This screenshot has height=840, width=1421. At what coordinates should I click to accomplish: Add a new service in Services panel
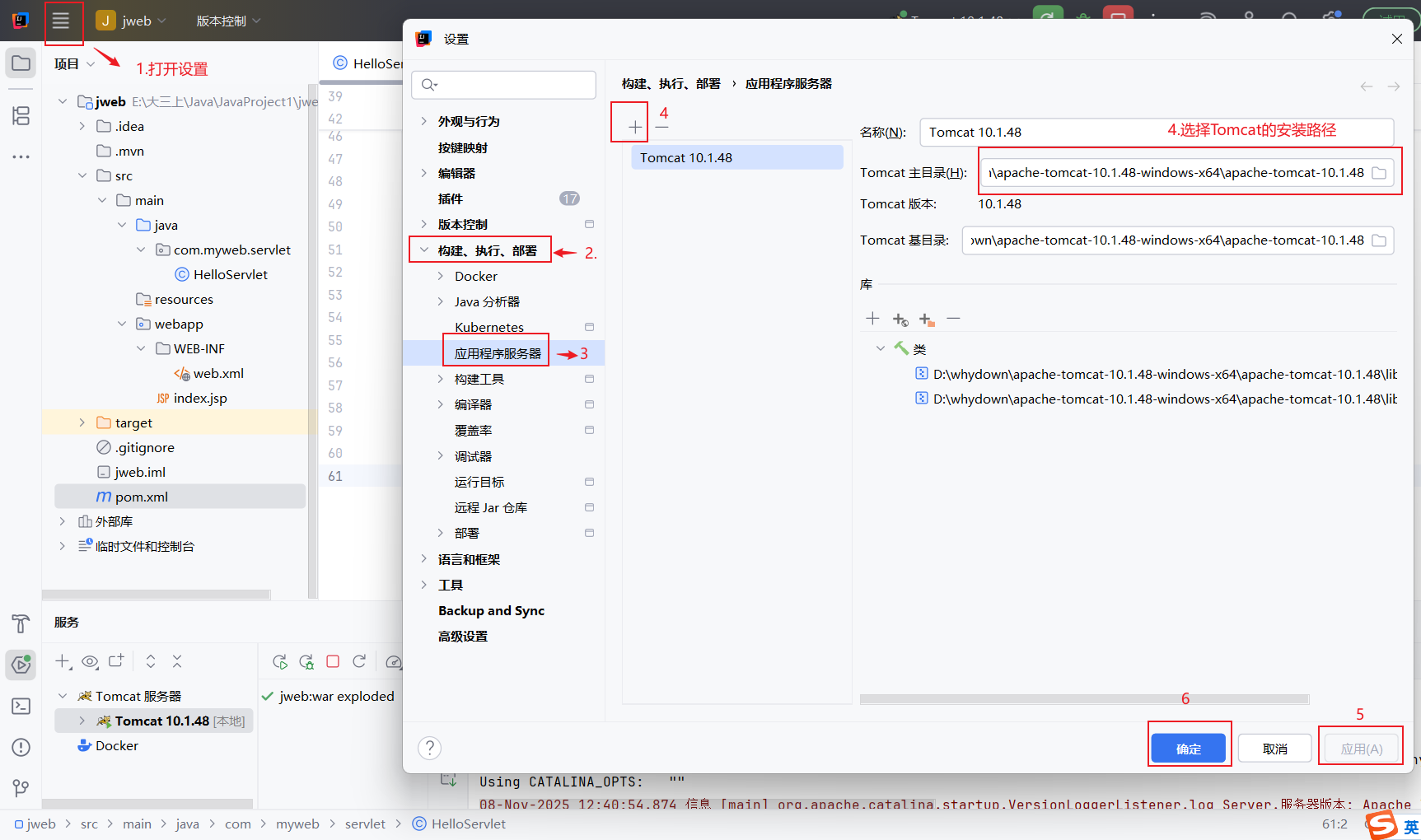point(63,661)
